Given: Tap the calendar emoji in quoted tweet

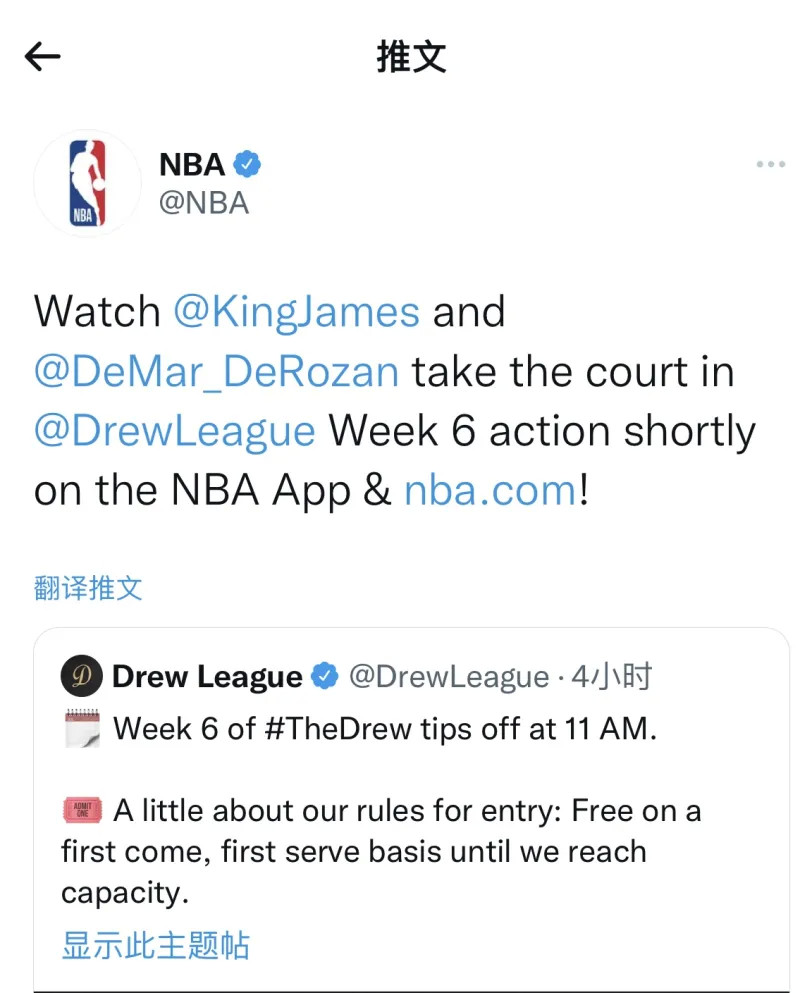Looking at the screenshot, I should coord(82,729).
